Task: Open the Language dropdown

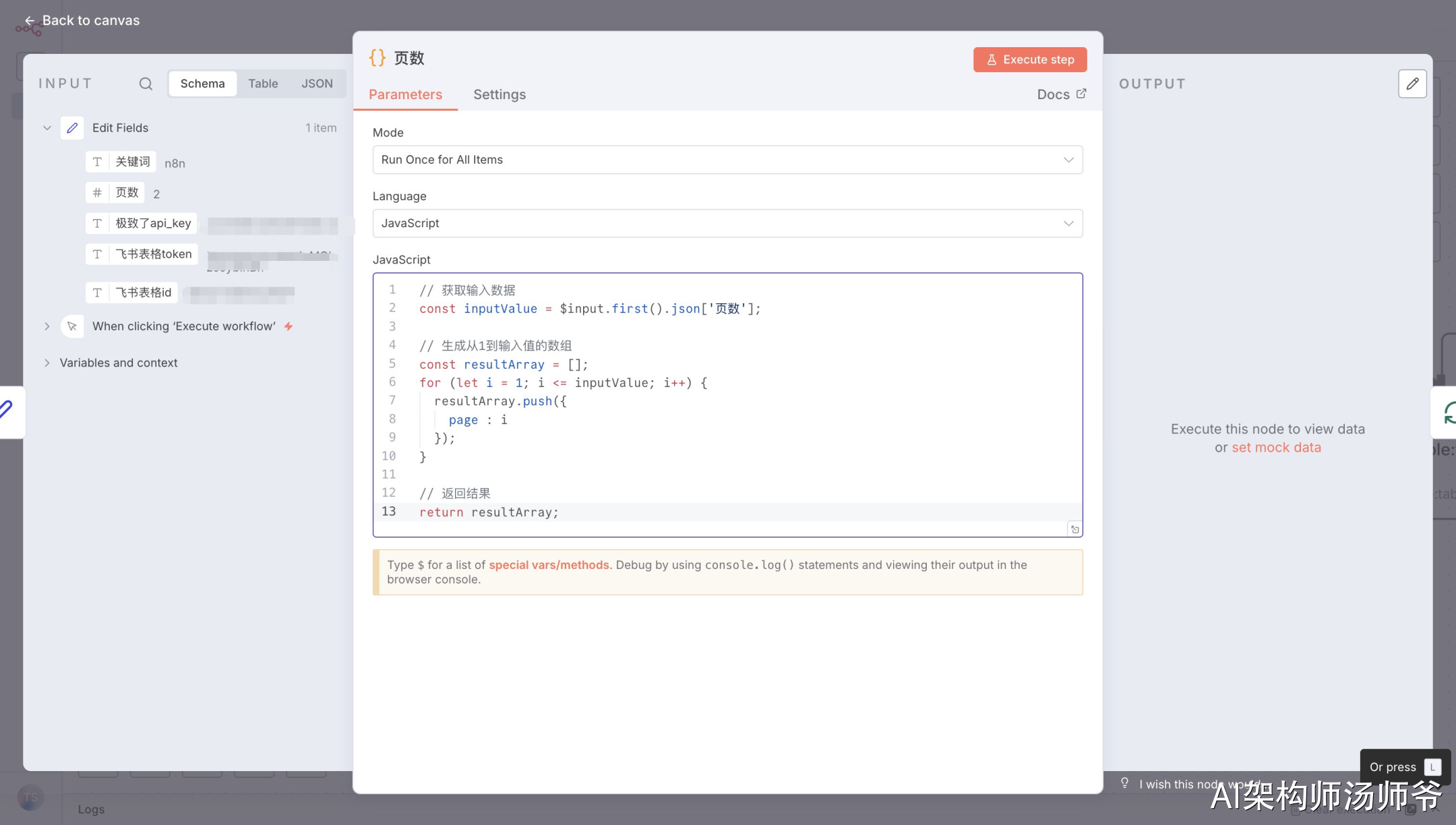Action: click(x=727, y=223)
